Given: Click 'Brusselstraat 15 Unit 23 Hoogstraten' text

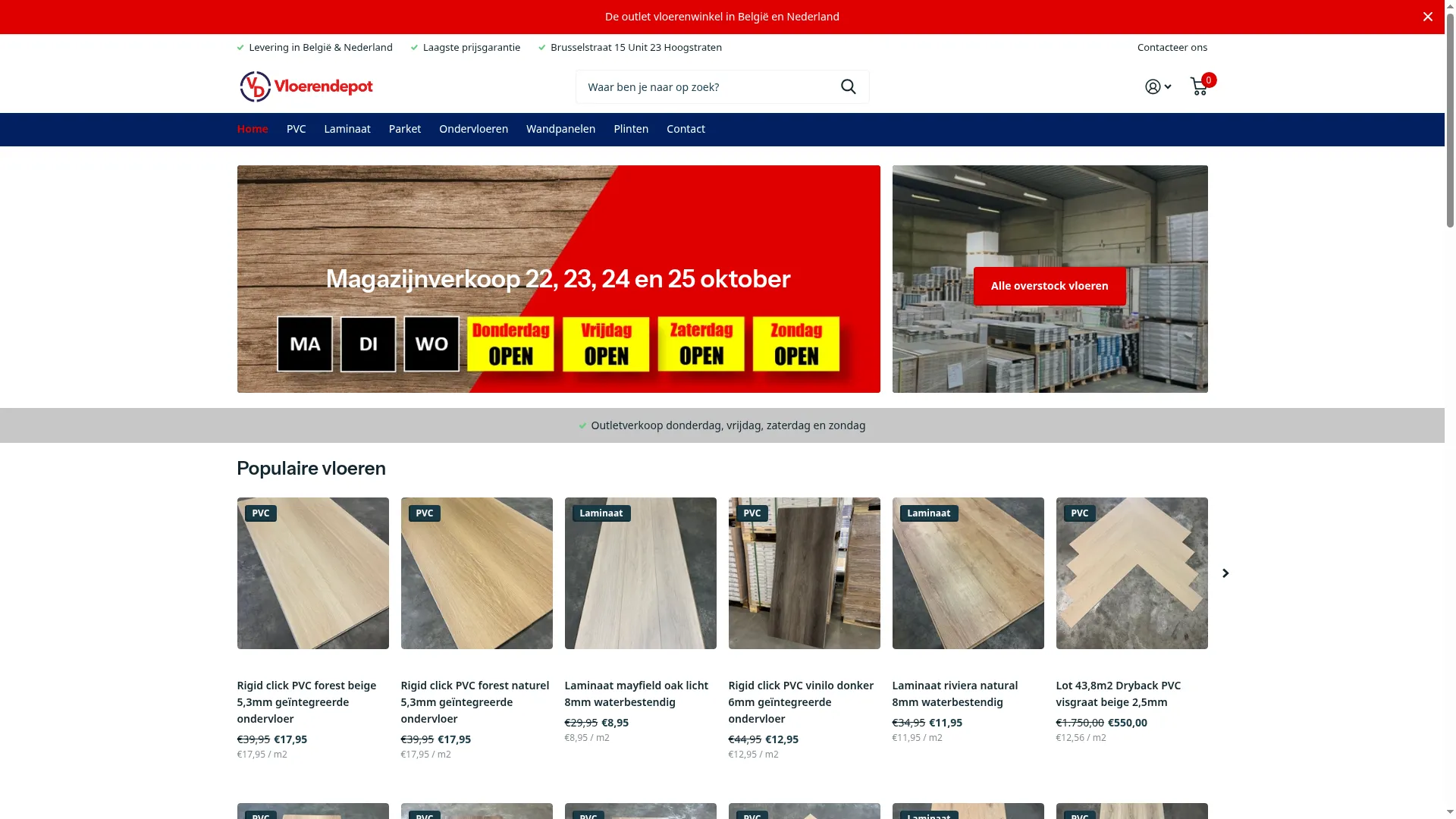Looking at the screenshot, I should tap(635, 47).
